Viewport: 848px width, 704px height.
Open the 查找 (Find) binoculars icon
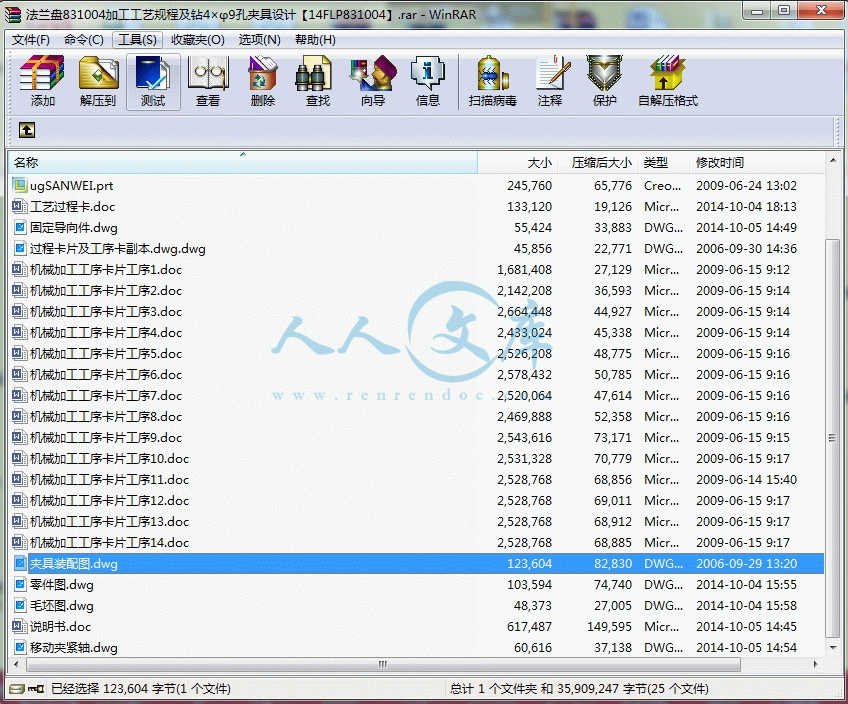click(x=314, y=76)
